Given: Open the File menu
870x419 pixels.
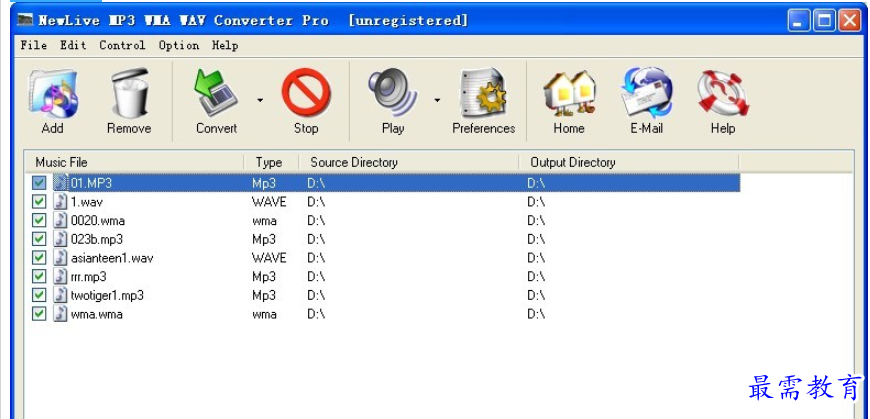Looking at the screenshot, I should (x=34, y=46).
